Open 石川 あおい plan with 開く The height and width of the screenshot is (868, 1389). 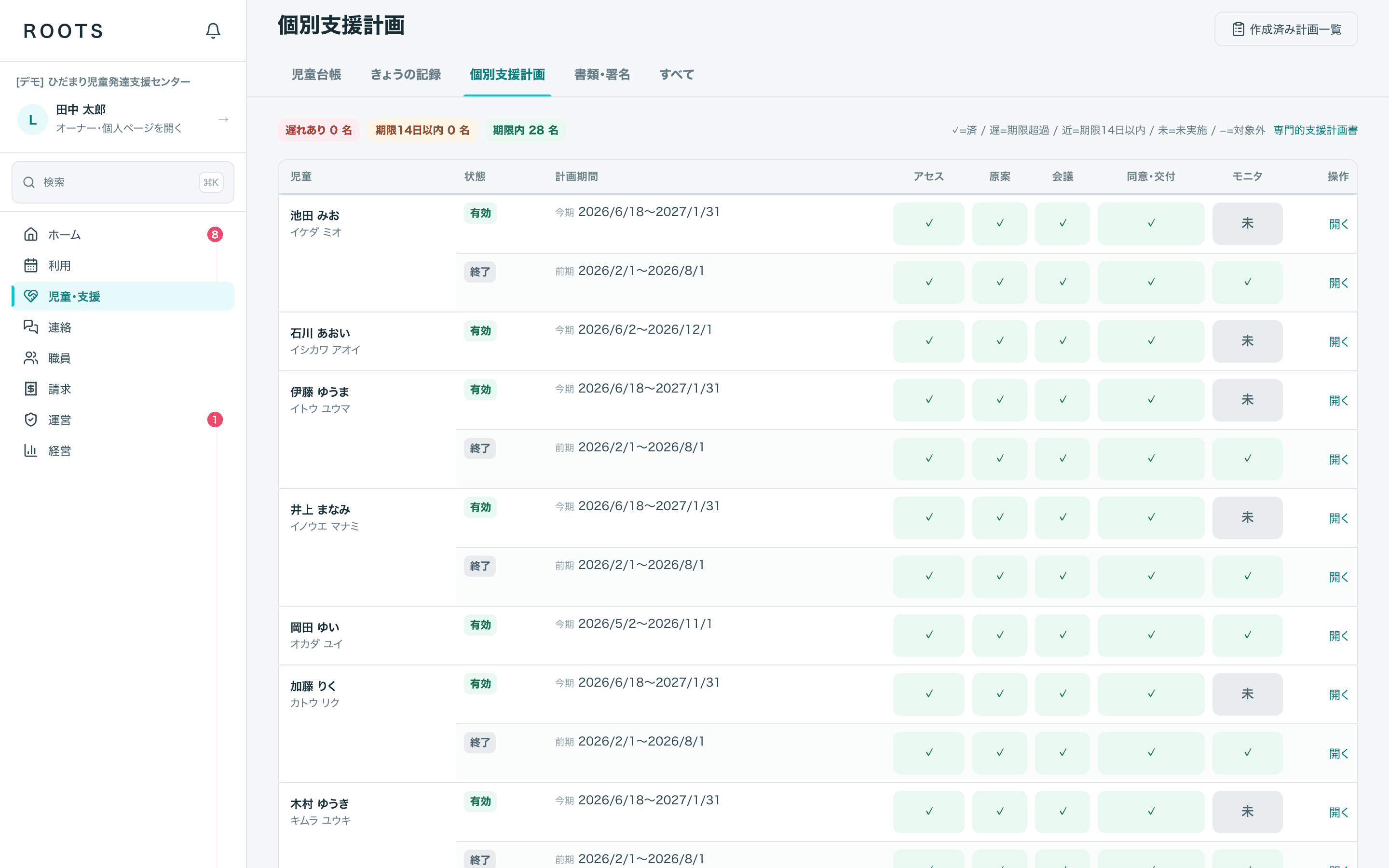1338,341
